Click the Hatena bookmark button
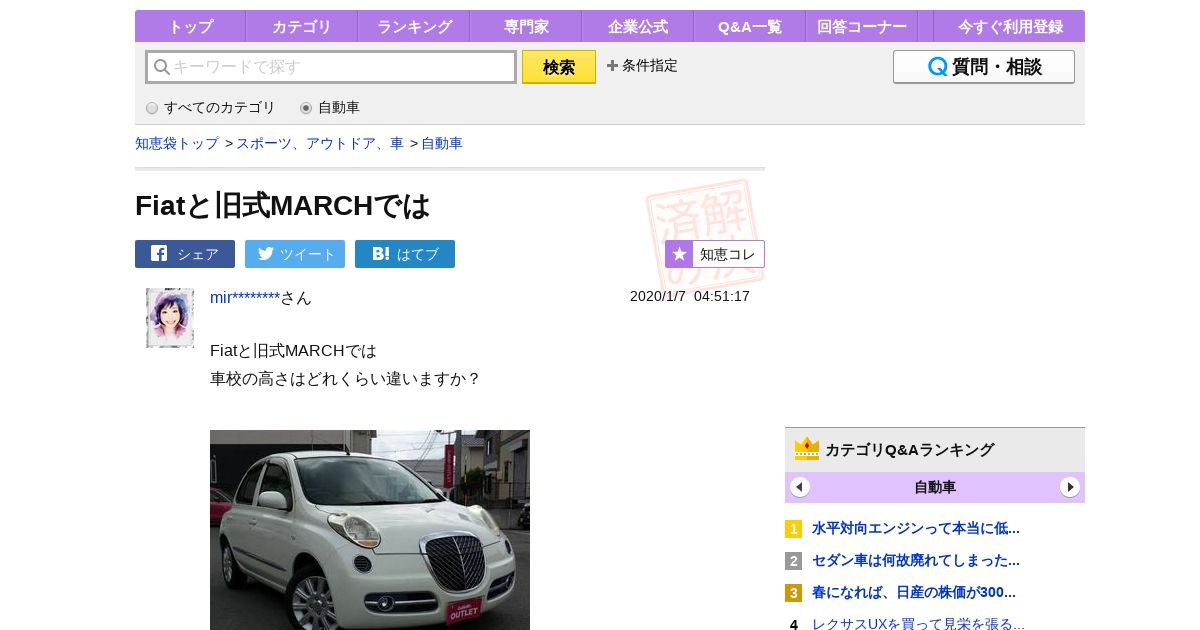Viewport: 1200px width, 630px height. pos(405,254)
